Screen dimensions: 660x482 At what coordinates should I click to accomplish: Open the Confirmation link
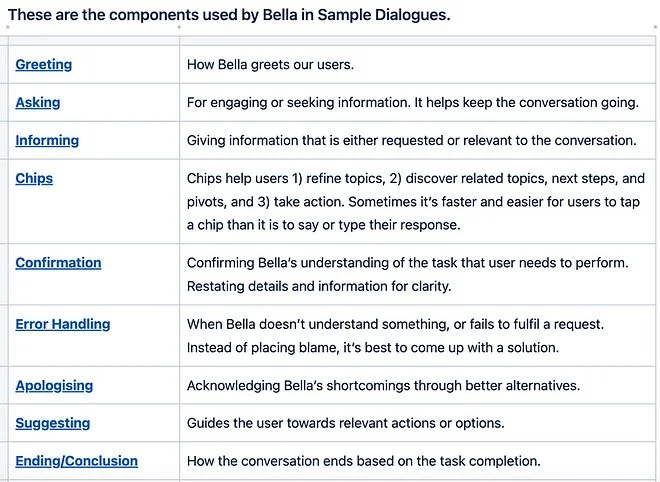pyautogui.click(x=58, y=262)
